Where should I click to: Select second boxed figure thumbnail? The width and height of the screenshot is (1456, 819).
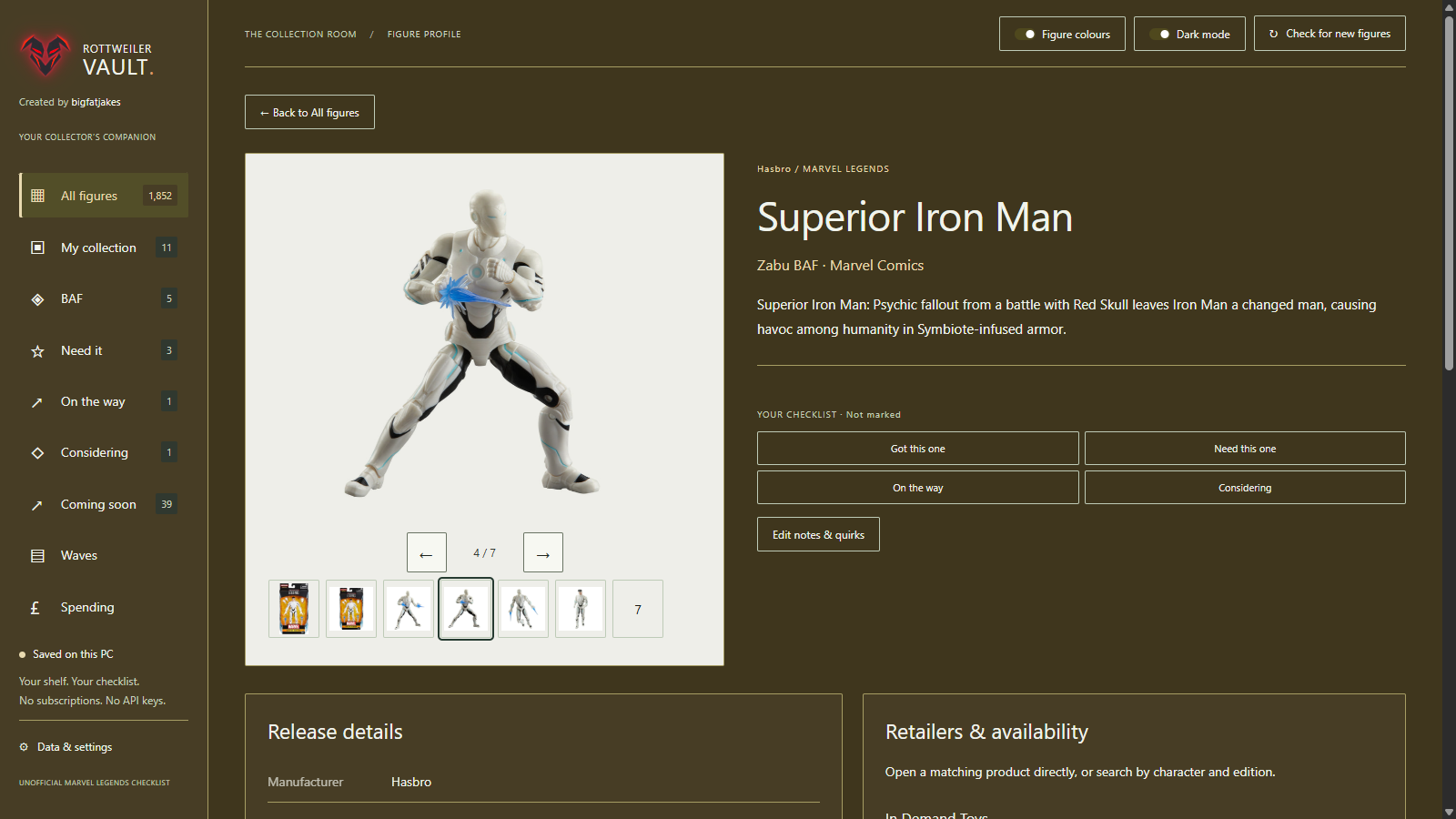[351, 609]
